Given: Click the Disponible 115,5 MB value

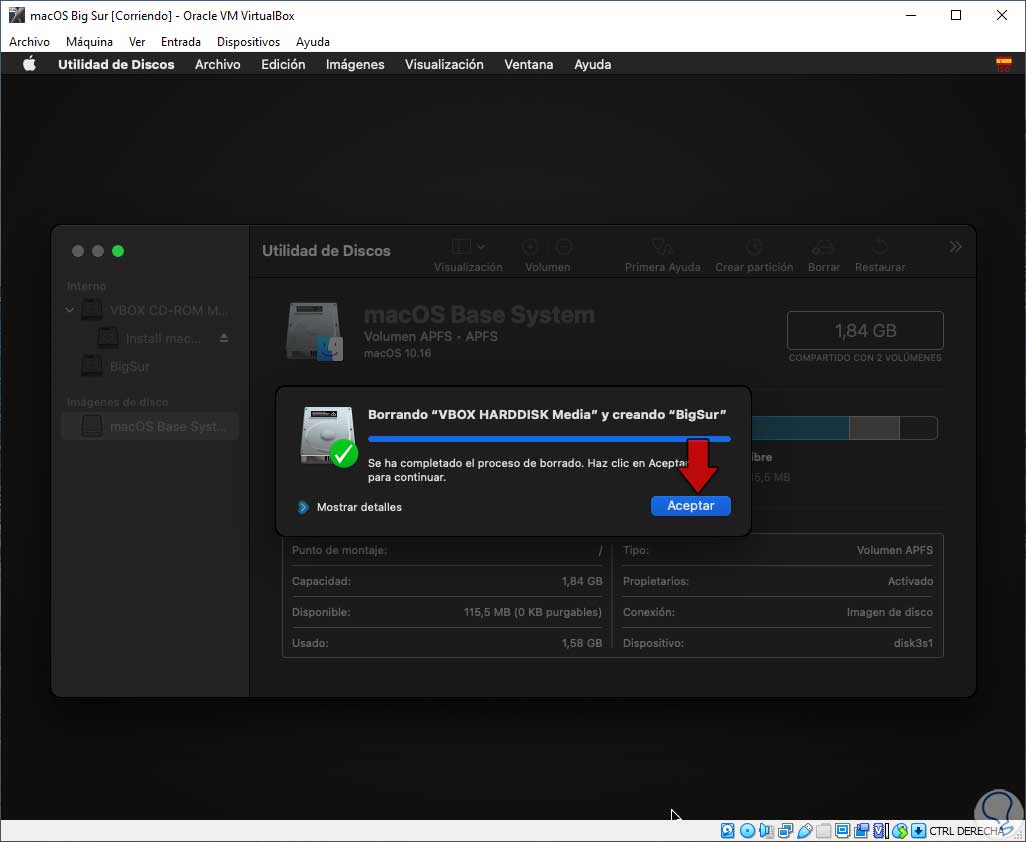Looking at the screenshot, I should (x=532, y=612).
